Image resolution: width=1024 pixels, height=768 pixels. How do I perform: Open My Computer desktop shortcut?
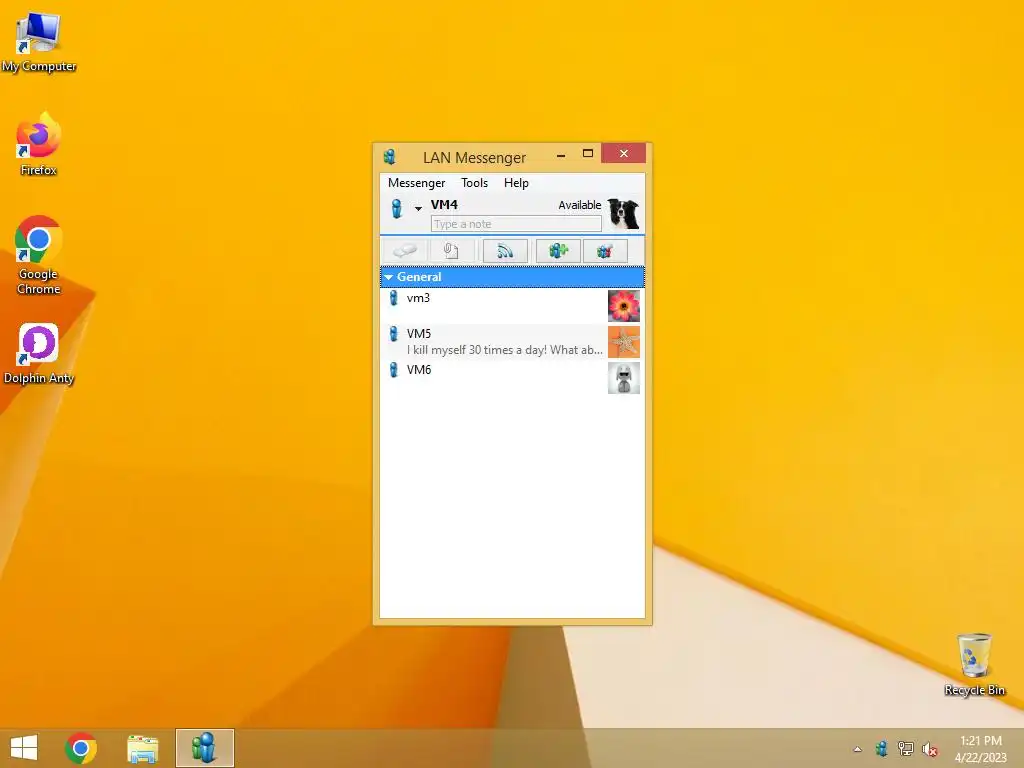39,42
